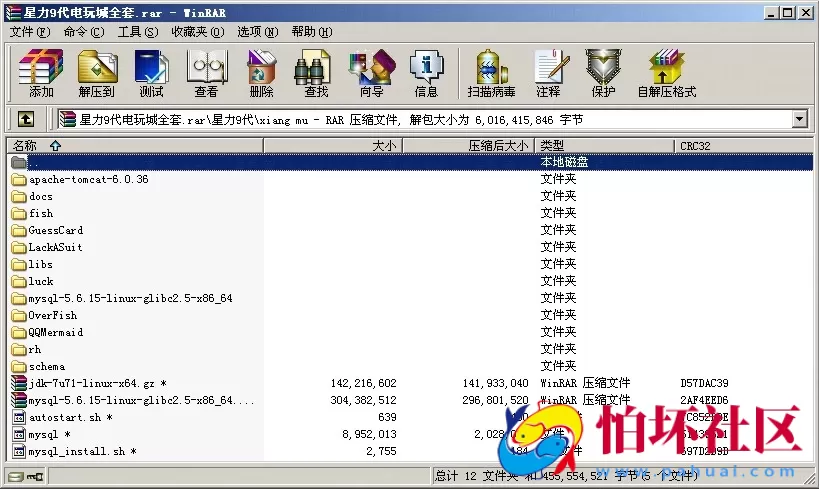
Task: Open the 工具(S) menu
Action: tap(138, 32)
